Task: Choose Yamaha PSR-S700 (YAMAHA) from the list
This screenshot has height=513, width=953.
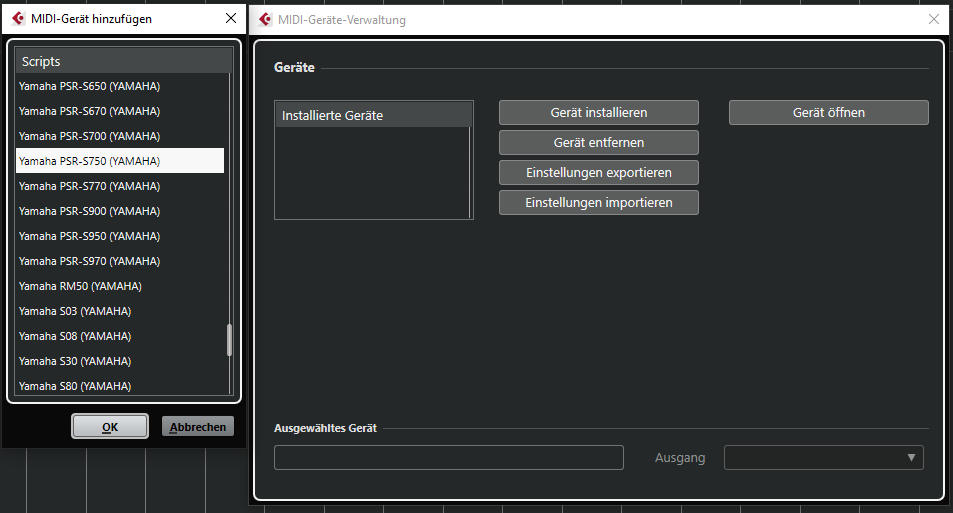Action: (x=120, y=136)
